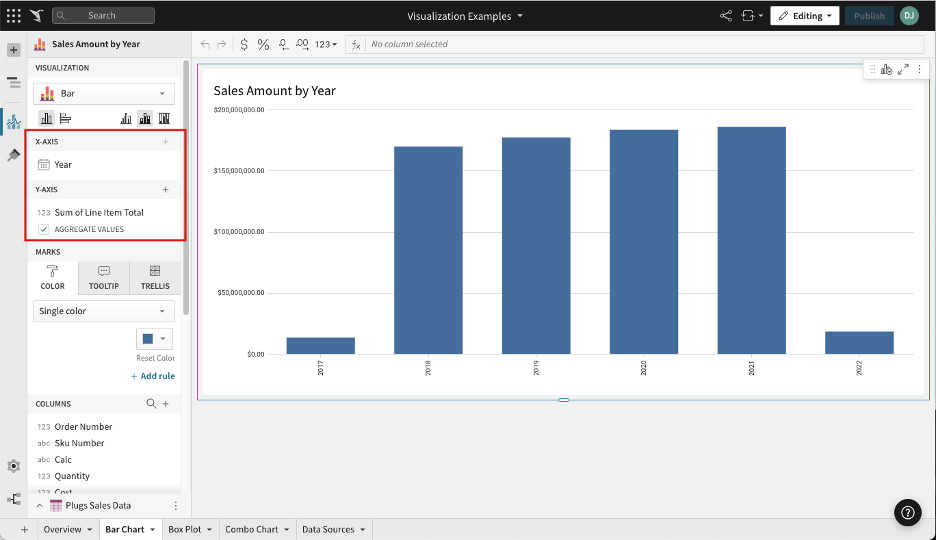This screenshot has height=540, width=936.
Task: Expand the chart to full screen
Action: coord(904,69)
